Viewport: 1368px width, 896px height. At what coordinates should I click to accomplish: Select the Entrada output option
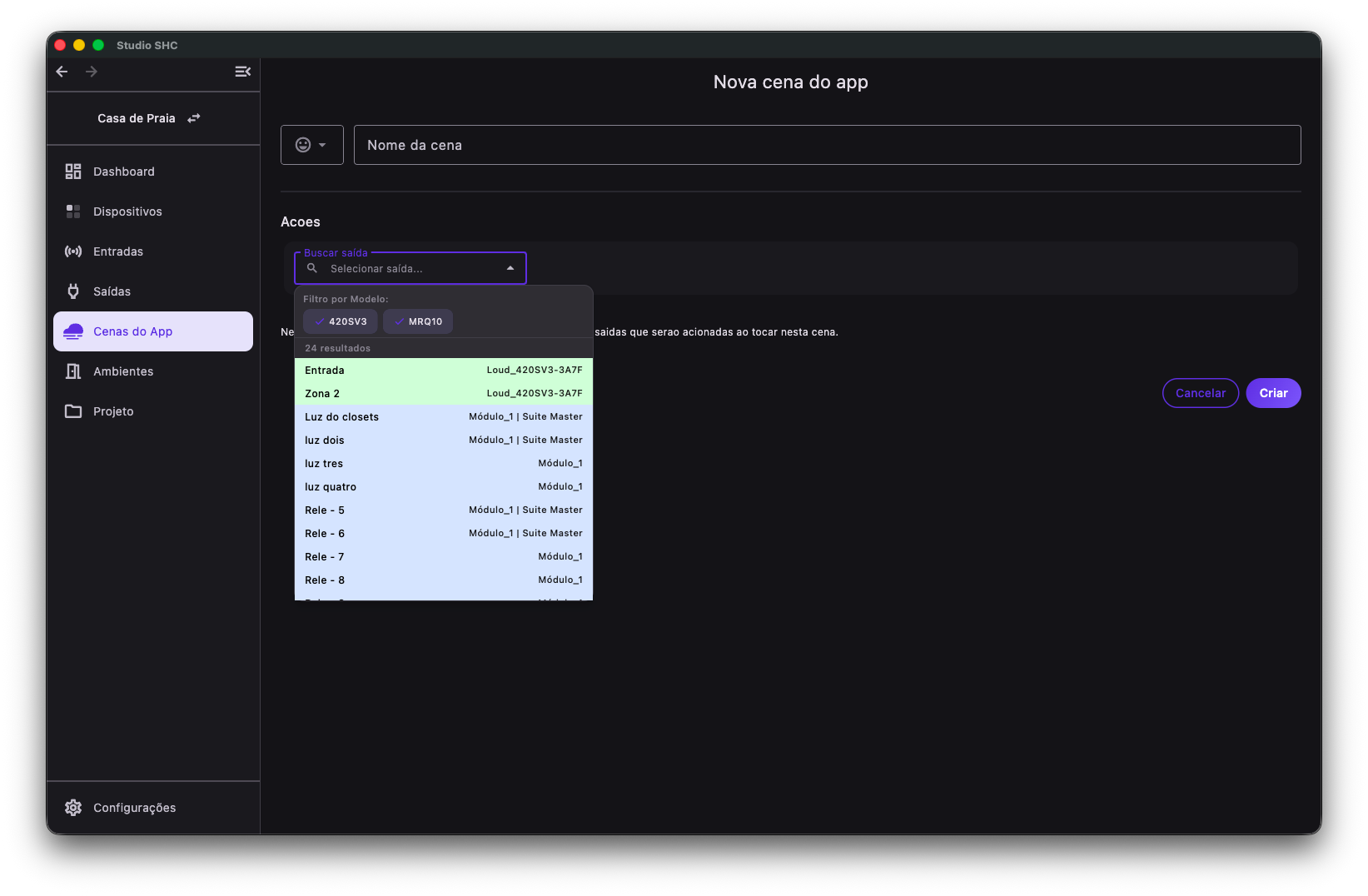point(444,370)
